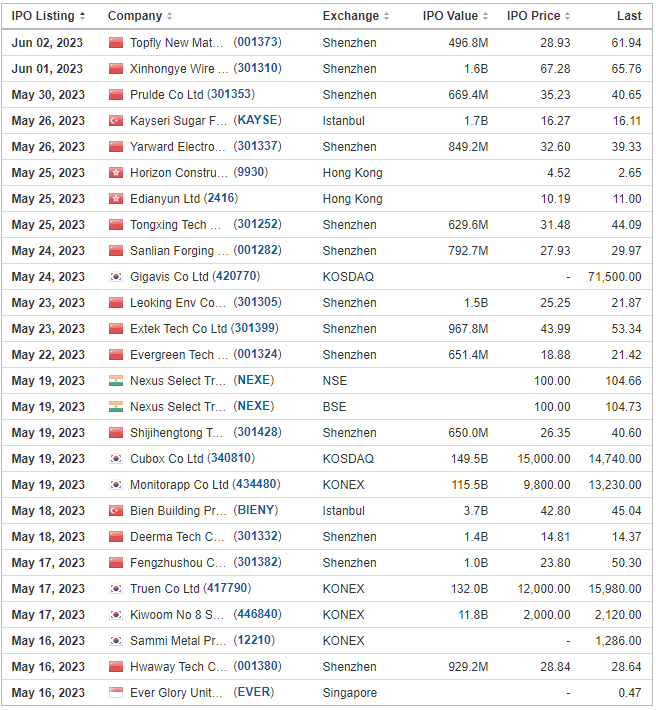
Task: Open ticker 446840 for Kiwoom No 8
Action: (x=257, y=614)
